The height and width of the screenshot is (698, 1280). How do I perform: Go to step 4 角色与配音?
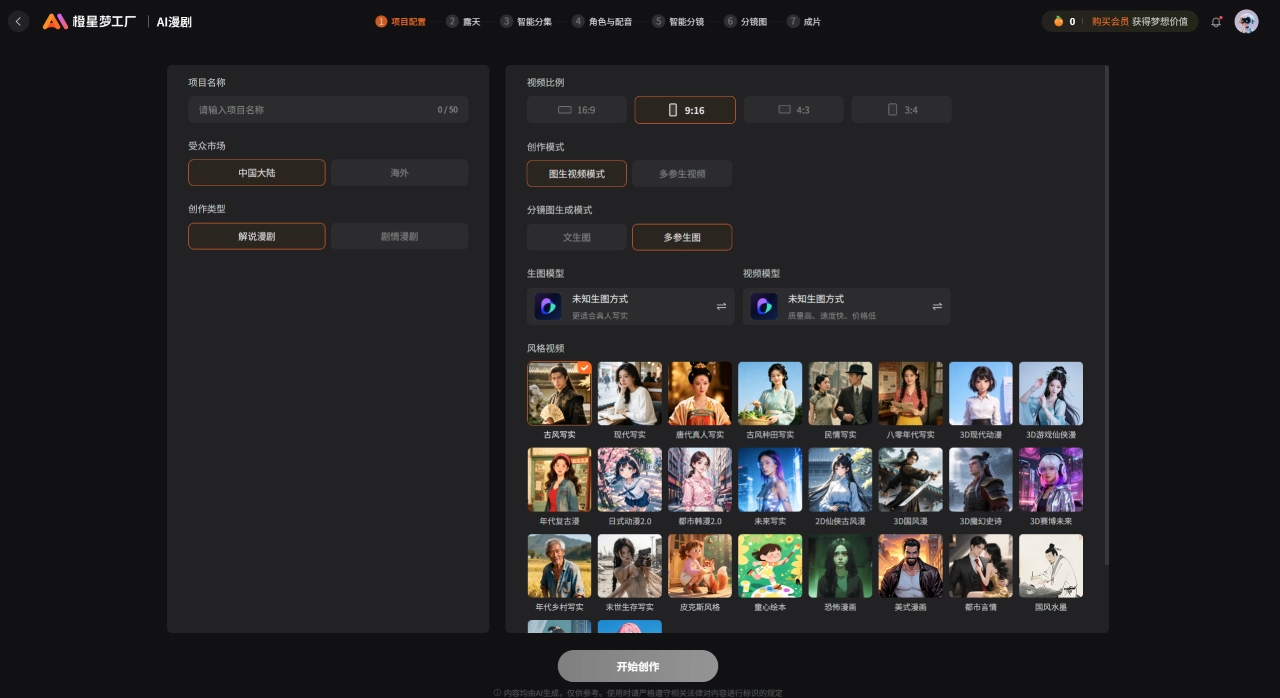pyautogui.click(x=602, y=21)
